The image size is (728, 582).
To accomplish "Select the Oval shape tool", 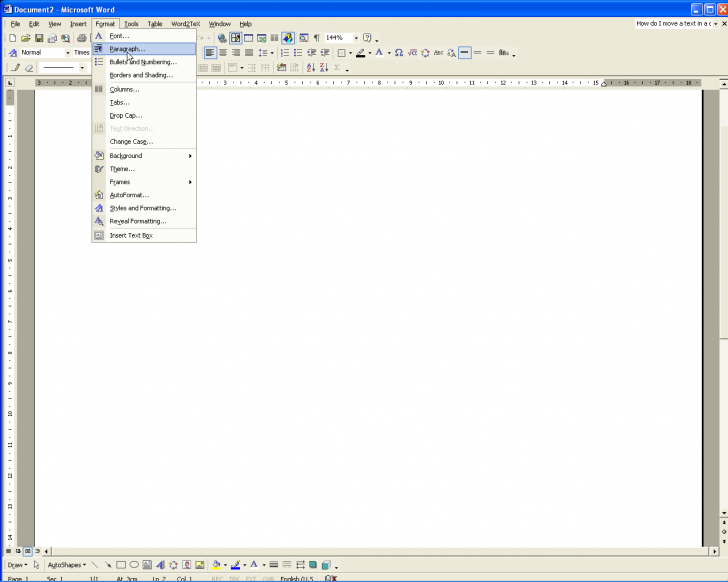I will (x=134, y=565).
